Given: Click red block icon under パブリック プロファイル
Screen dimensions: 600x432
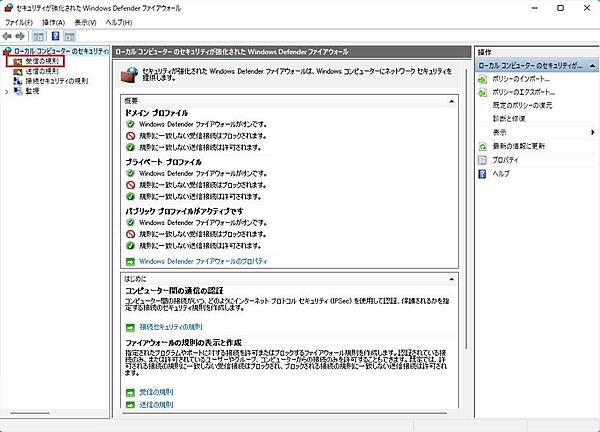Looking at the screenshot, I should tap(130, 234).
